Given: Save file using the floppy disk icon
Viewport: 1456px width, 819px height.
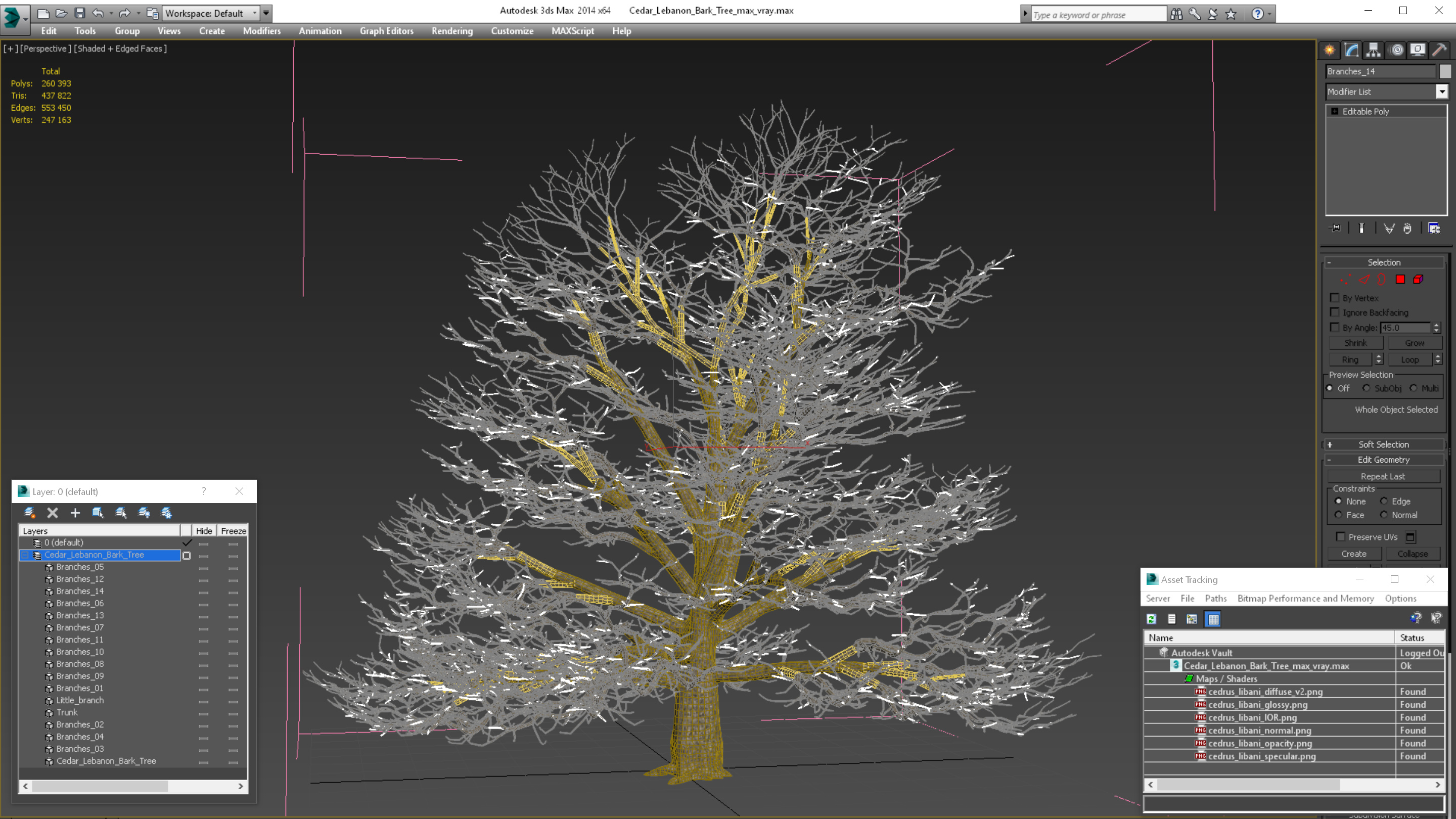Looking at the screenshot, I should coord(80,13).
